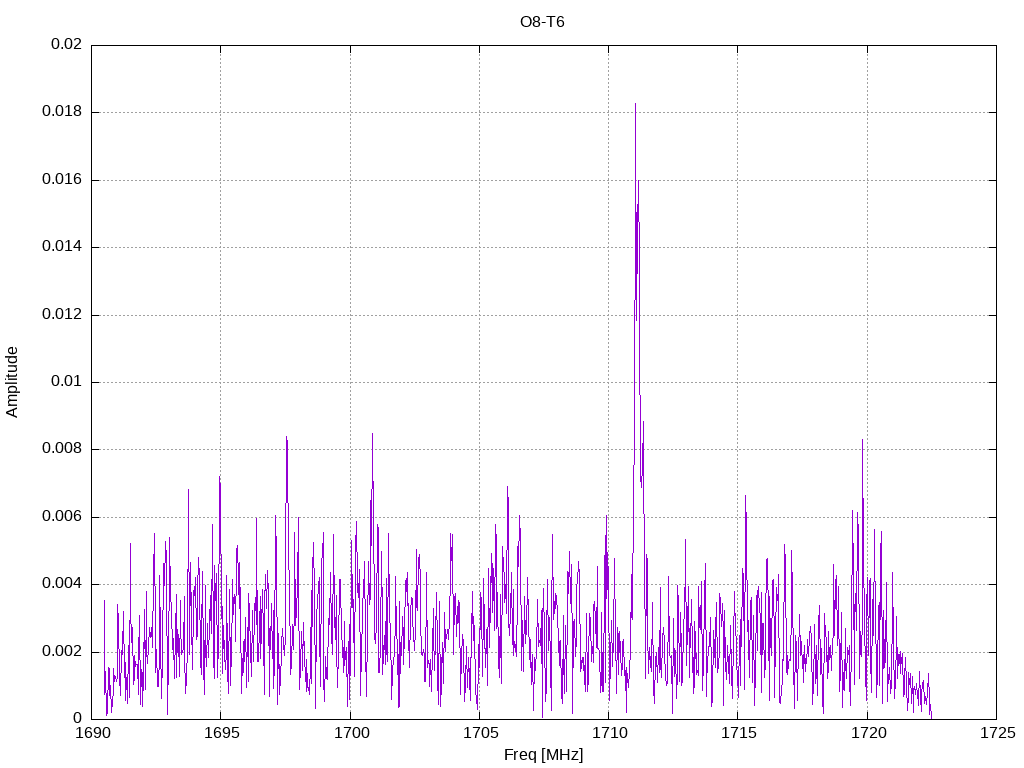Click the 0.02 y-axis tick label
Screen dimensions: 1024x768
point(66,45)
